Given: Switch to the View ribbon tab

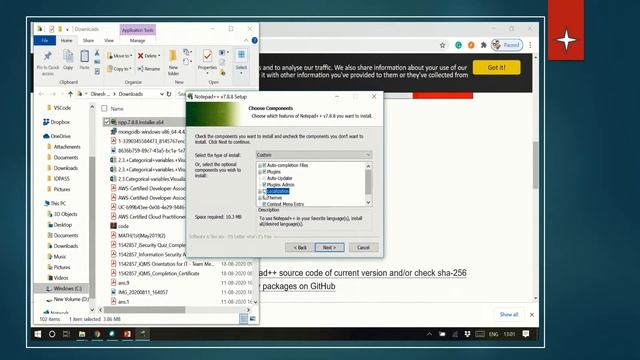Looking at the screenshot, I should 109,40.
